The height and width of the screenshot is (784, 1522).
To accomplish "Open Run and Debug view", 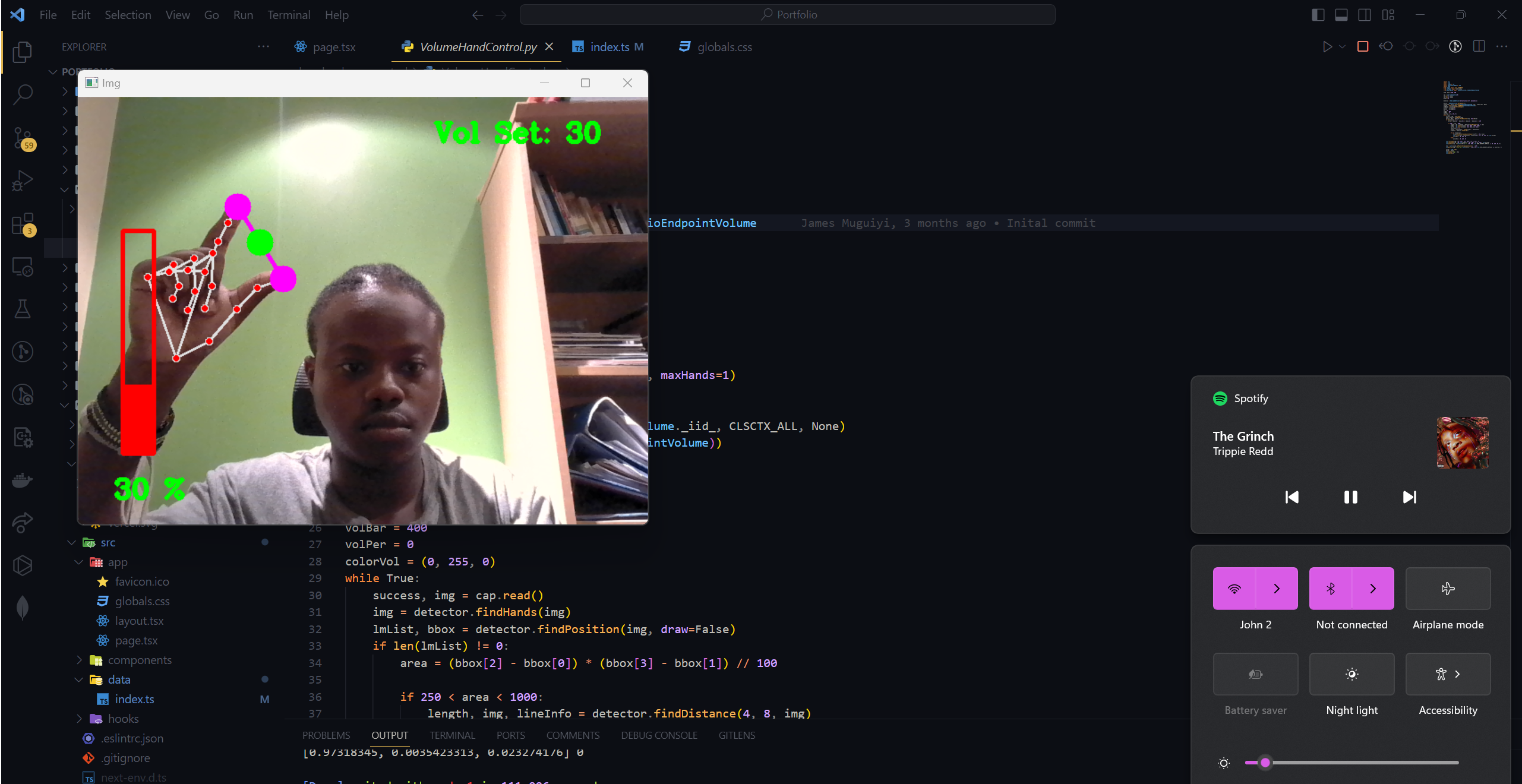I will point(23,181).
